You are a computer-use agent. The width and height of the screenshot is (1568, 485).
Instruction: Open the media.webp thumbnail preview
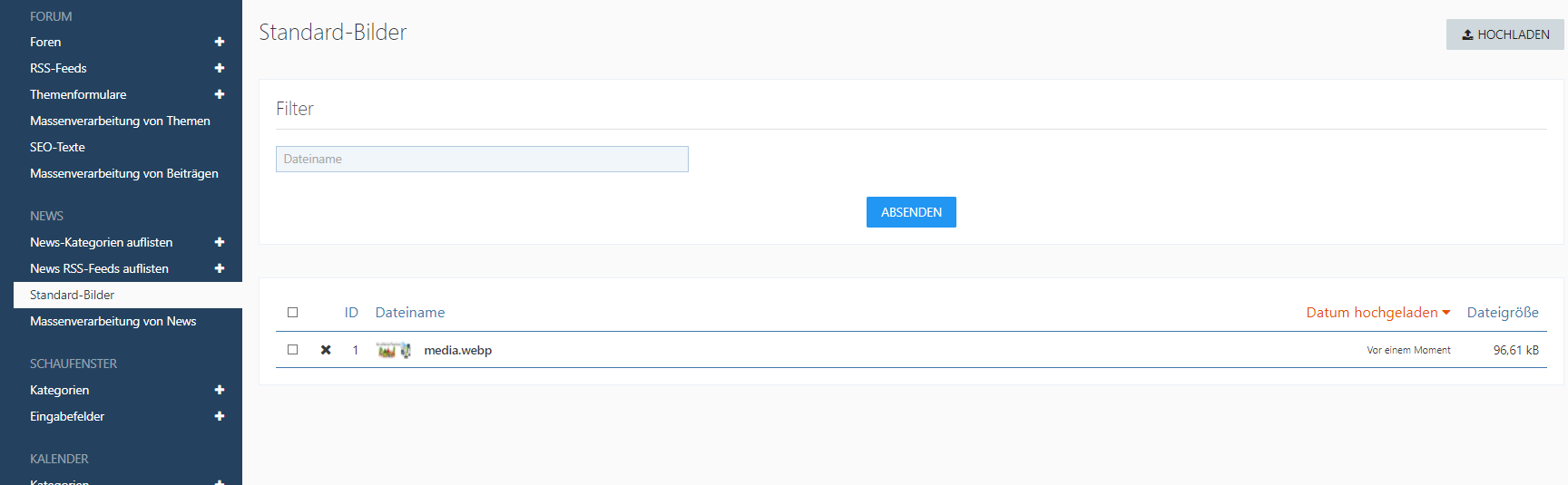tap(394, 351)
